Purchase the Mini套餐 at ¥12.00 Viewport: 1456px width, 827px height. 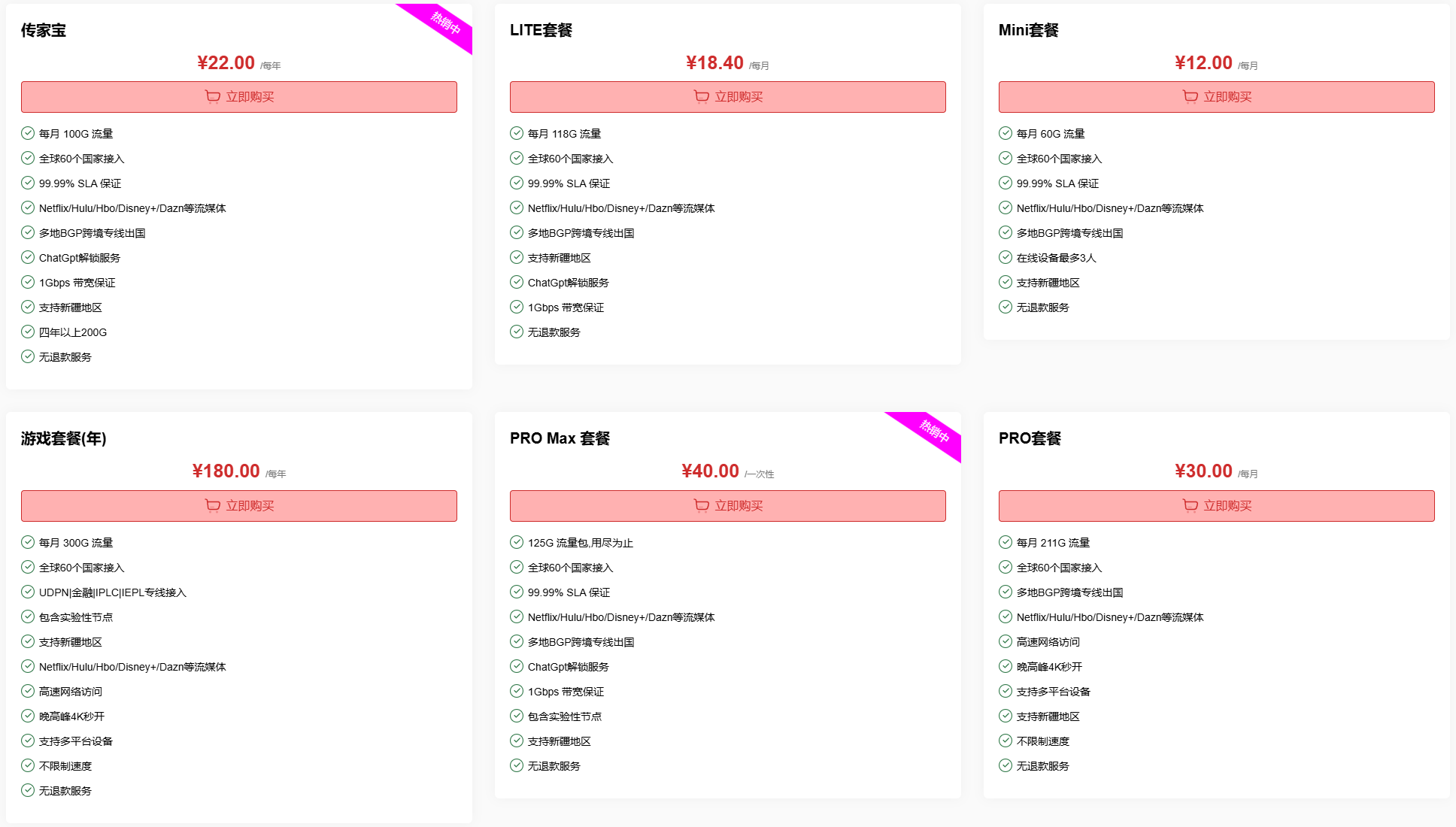(x=1216, y=97)
